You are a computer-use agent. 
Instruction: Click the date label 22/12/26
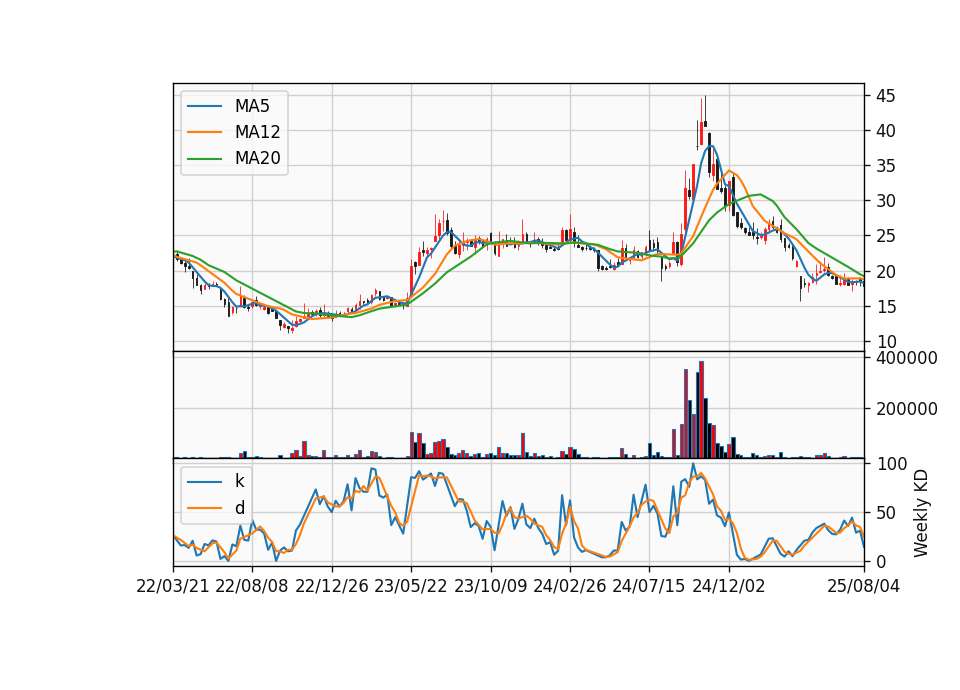click(x=332, y=586)
